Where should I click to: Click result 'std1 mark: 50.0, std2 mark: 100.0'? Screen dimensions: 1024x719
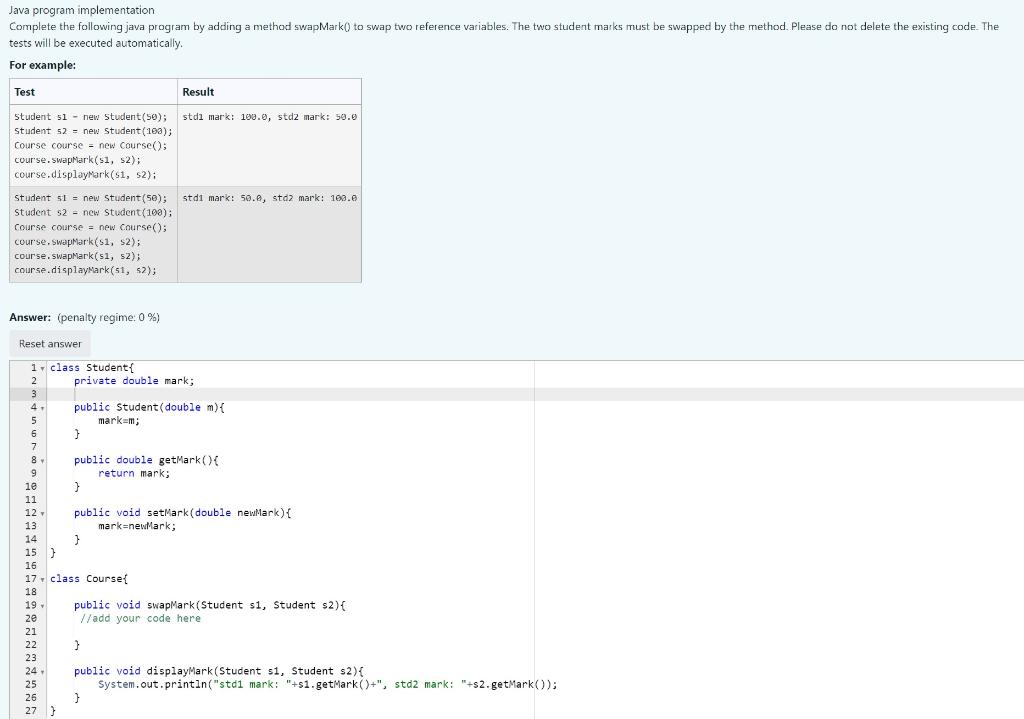click(270, 198)
